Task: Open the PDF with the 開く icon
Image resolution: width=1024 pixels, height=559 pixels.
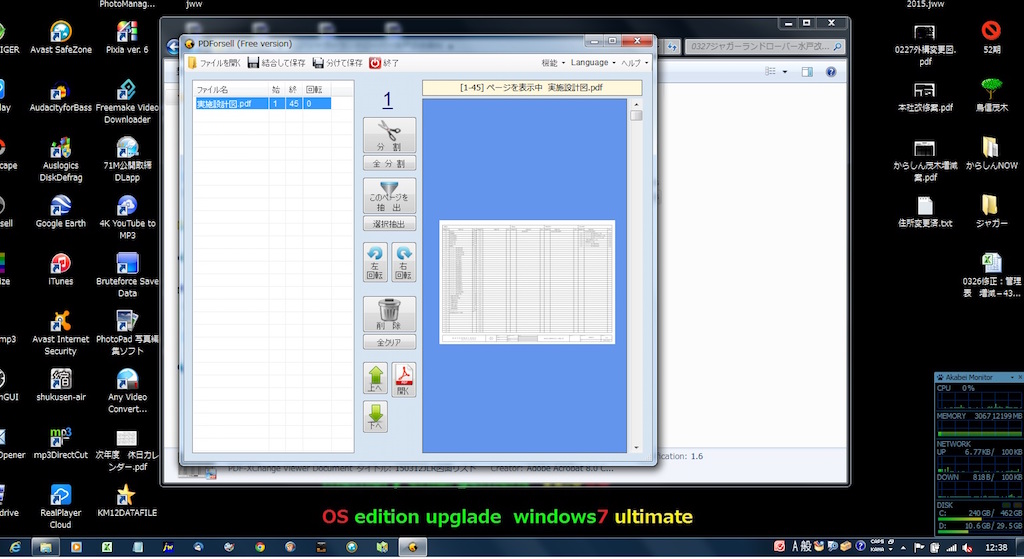Action: pos(404,380)
